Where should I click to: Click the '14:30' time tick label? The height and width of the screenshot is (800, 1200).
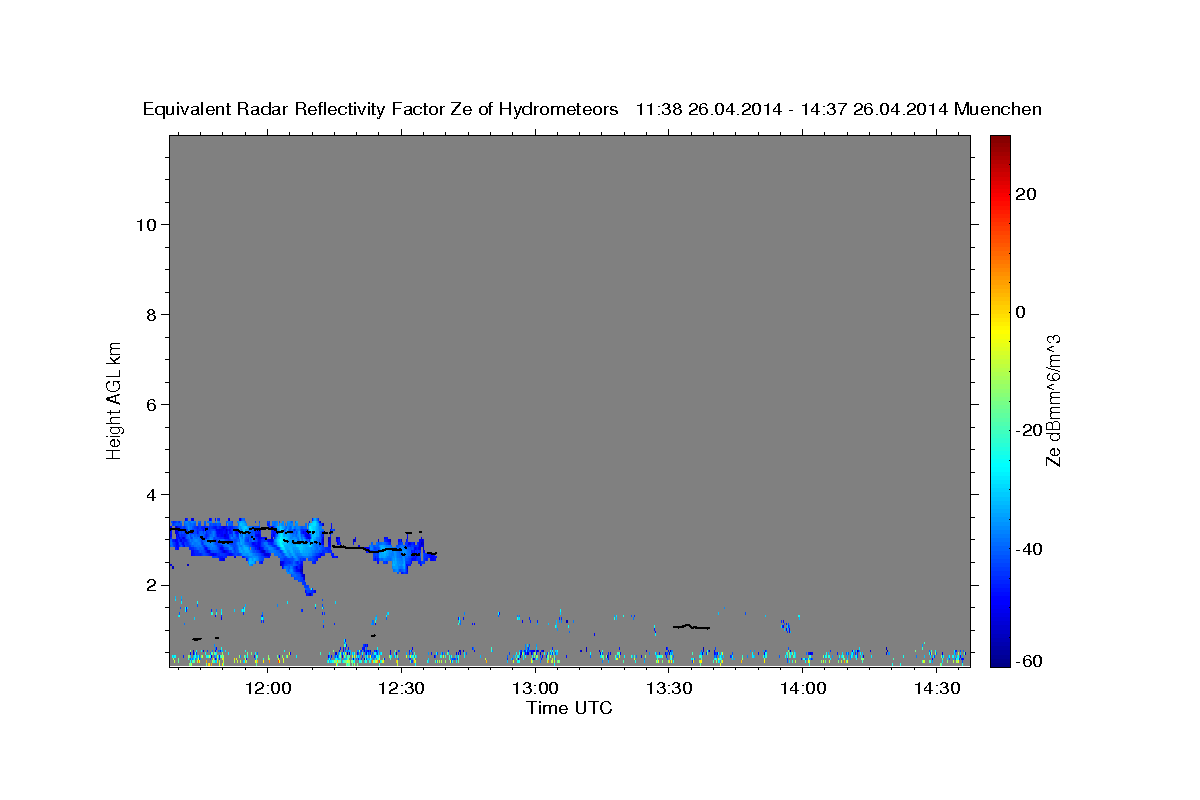(936, 689)
